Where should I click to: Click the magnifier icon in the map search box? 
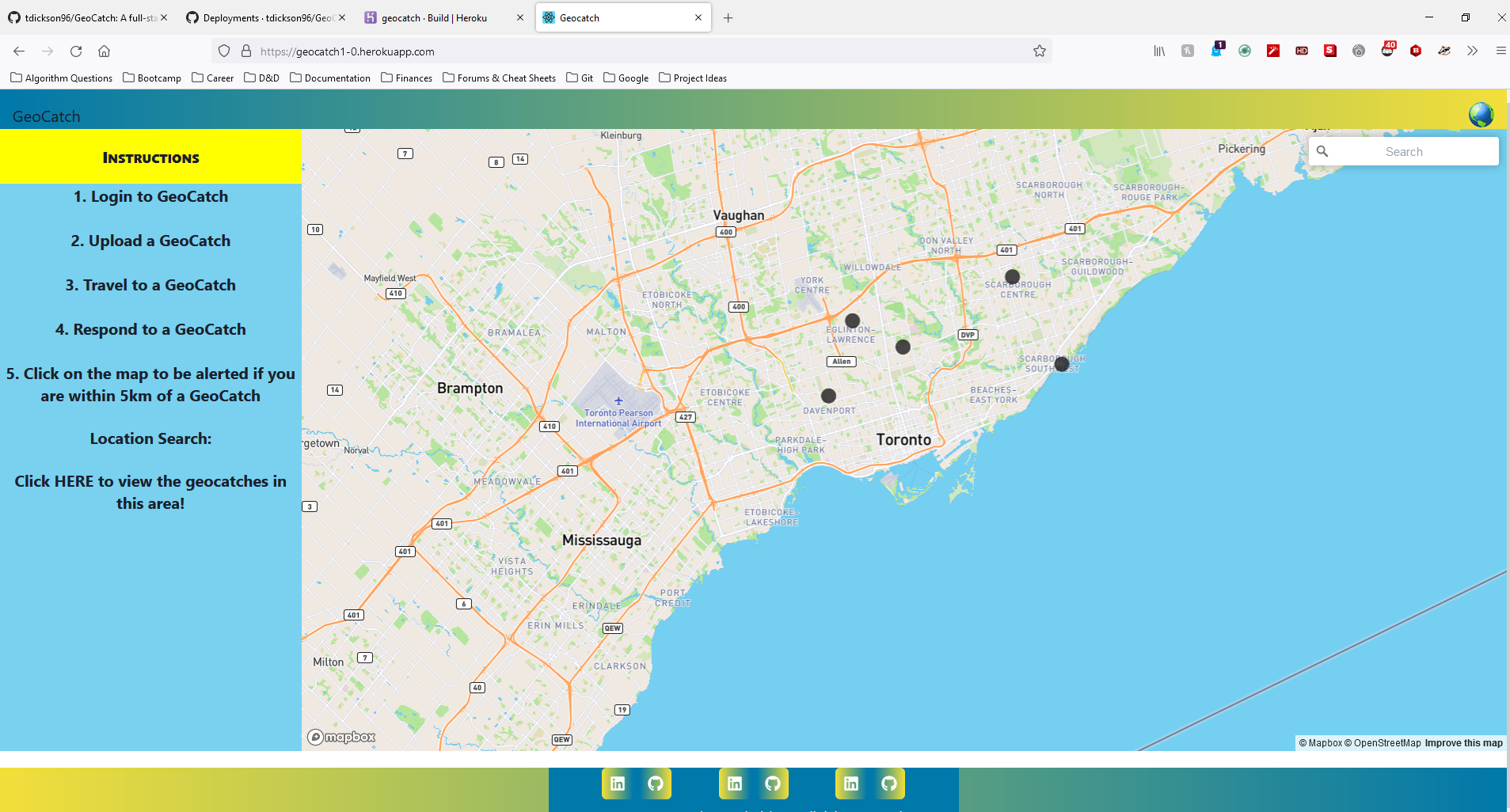pos(1322,151)
